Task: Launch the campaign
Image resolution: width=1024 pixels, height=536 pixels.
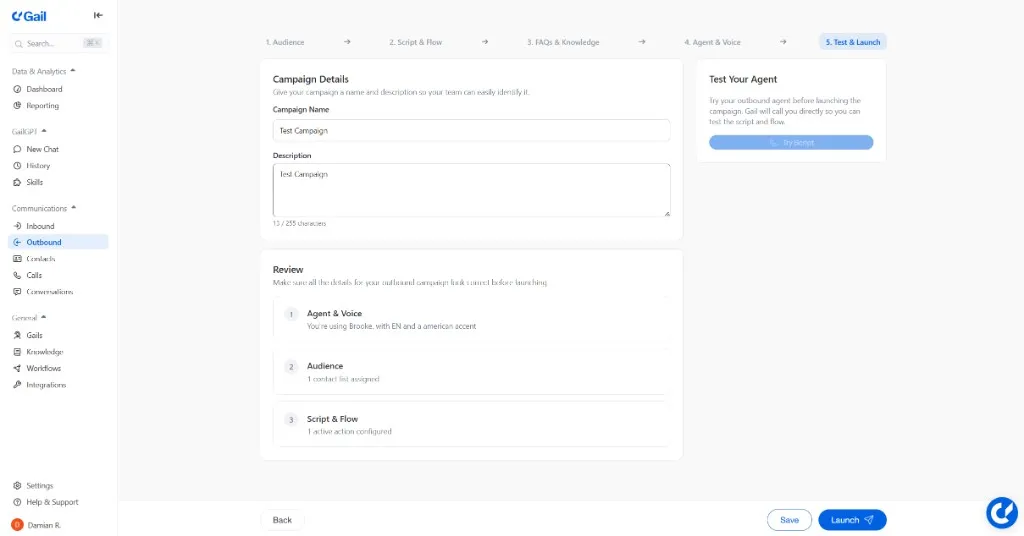Action: click(852, 520)
